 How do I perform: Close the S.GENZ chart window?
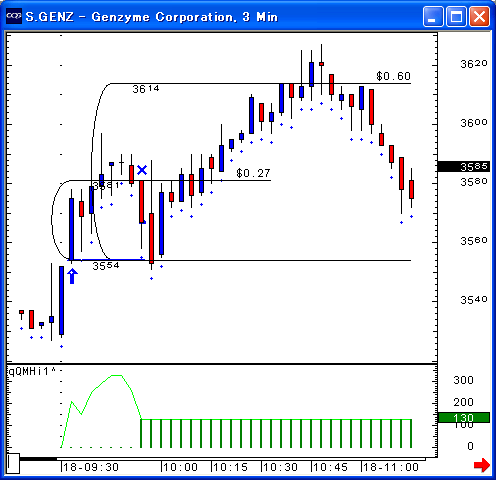[x=479, y=16]
